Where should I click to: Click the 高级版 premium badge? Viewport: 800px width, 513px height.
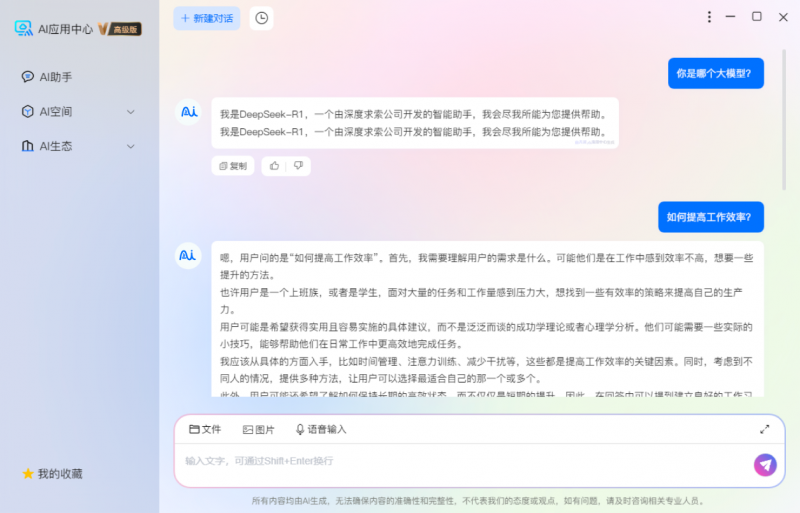pos(120,29)
